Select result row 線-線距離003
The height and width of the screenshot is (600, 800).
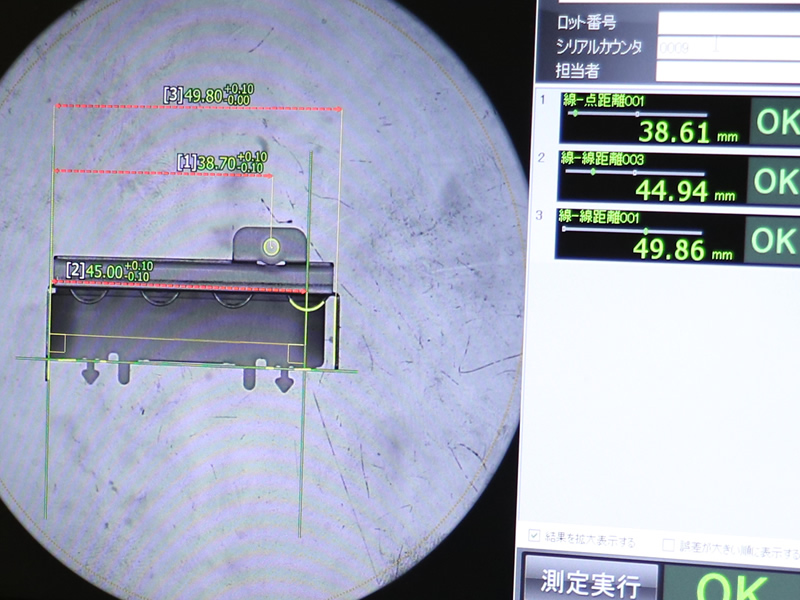679,178
